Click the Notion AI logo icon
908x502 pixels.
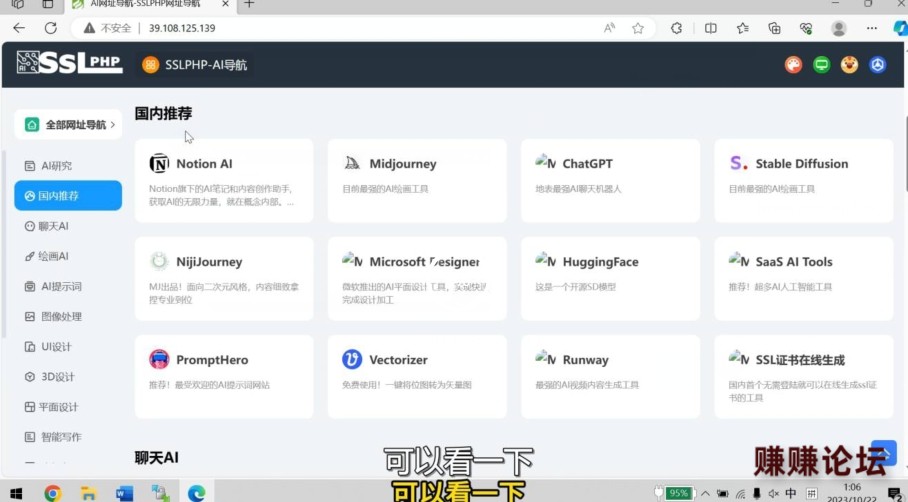tap(159, 163)
